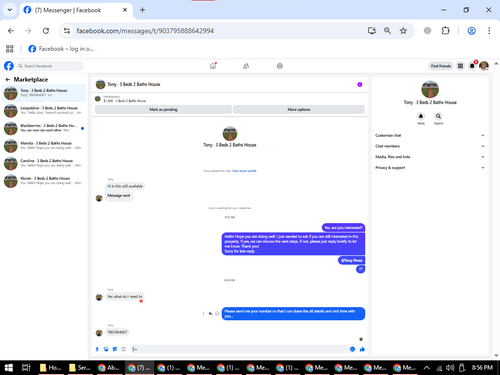This screenshot has width=500, height=375.
Task: View site information icon in address bar
Action: point(67,31)
